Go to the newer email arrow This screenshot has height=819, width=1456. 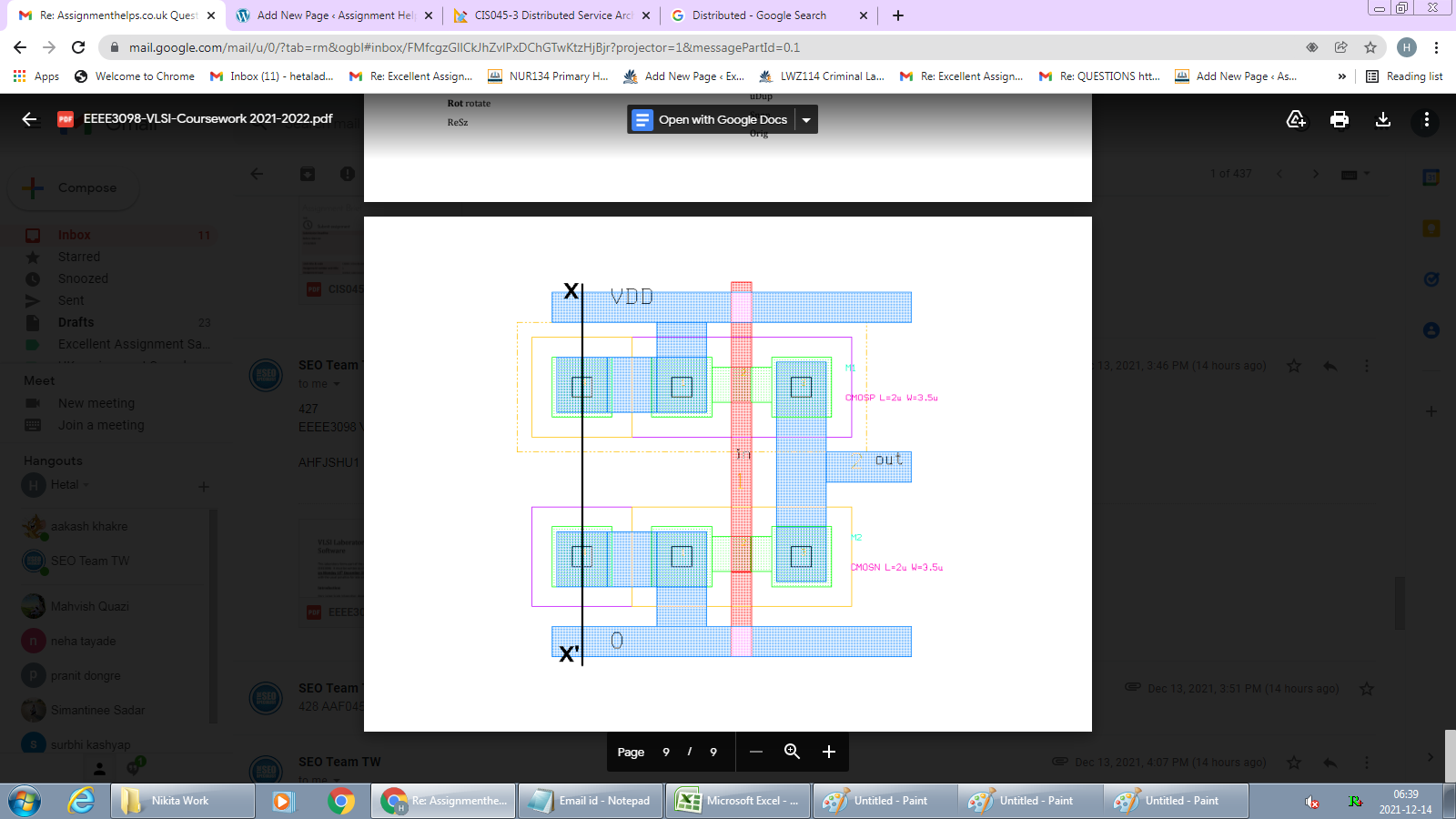(1279, 174)
